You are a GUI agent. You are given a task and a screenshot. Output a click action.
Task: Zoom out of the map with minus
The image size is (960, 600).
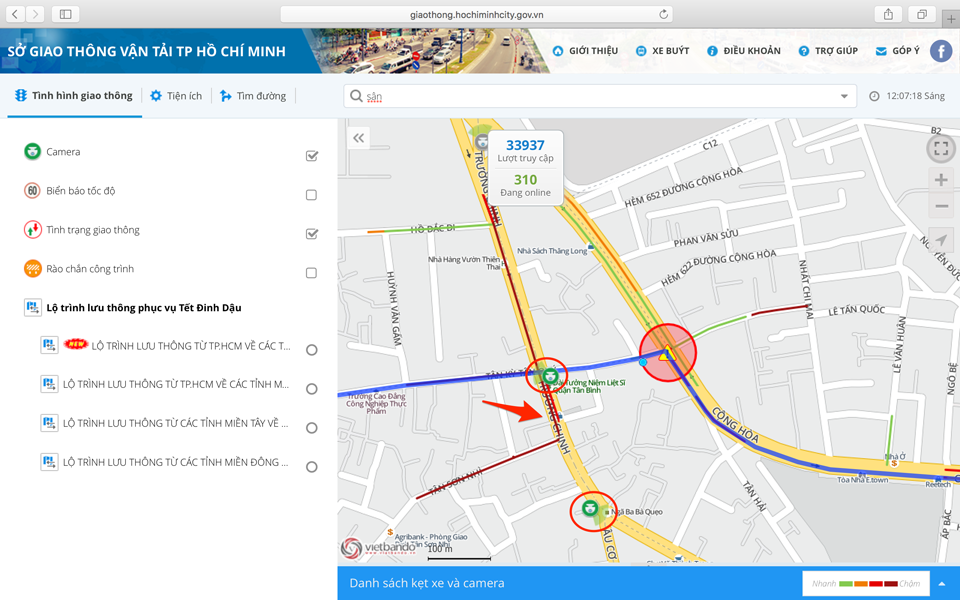tap(942, 206)
